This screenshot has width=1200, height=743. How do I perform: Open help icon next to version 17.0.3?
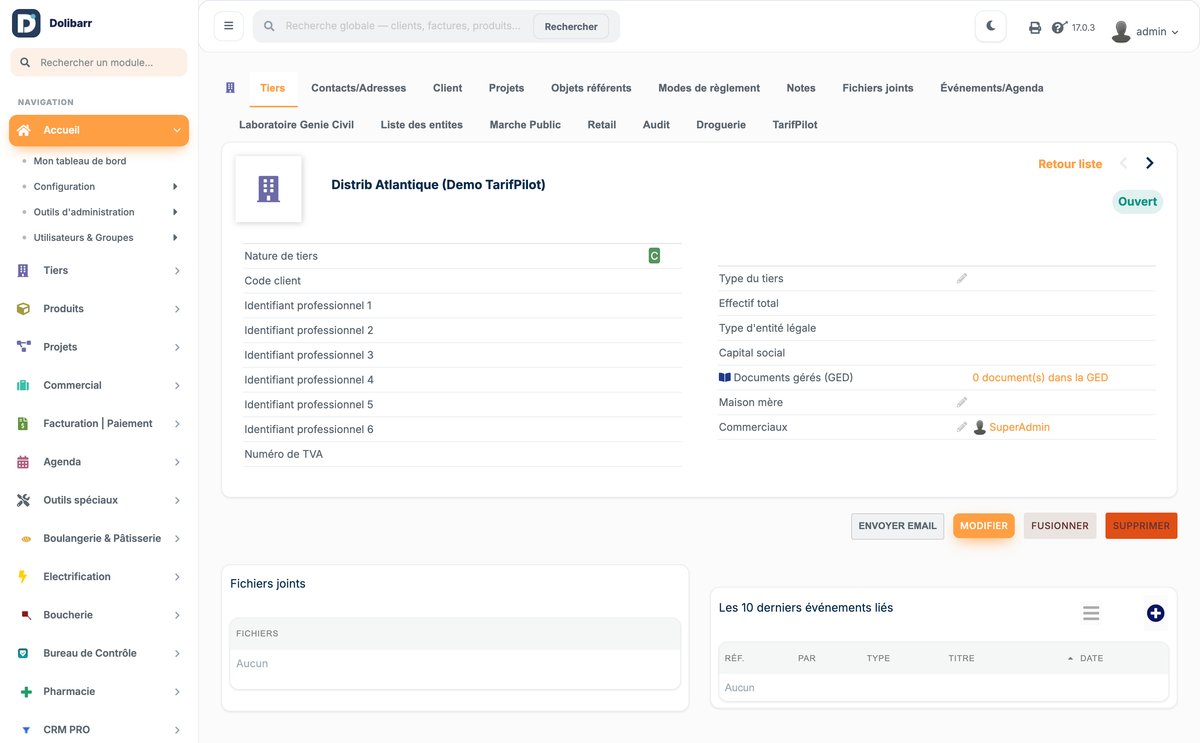(1059, 28)
